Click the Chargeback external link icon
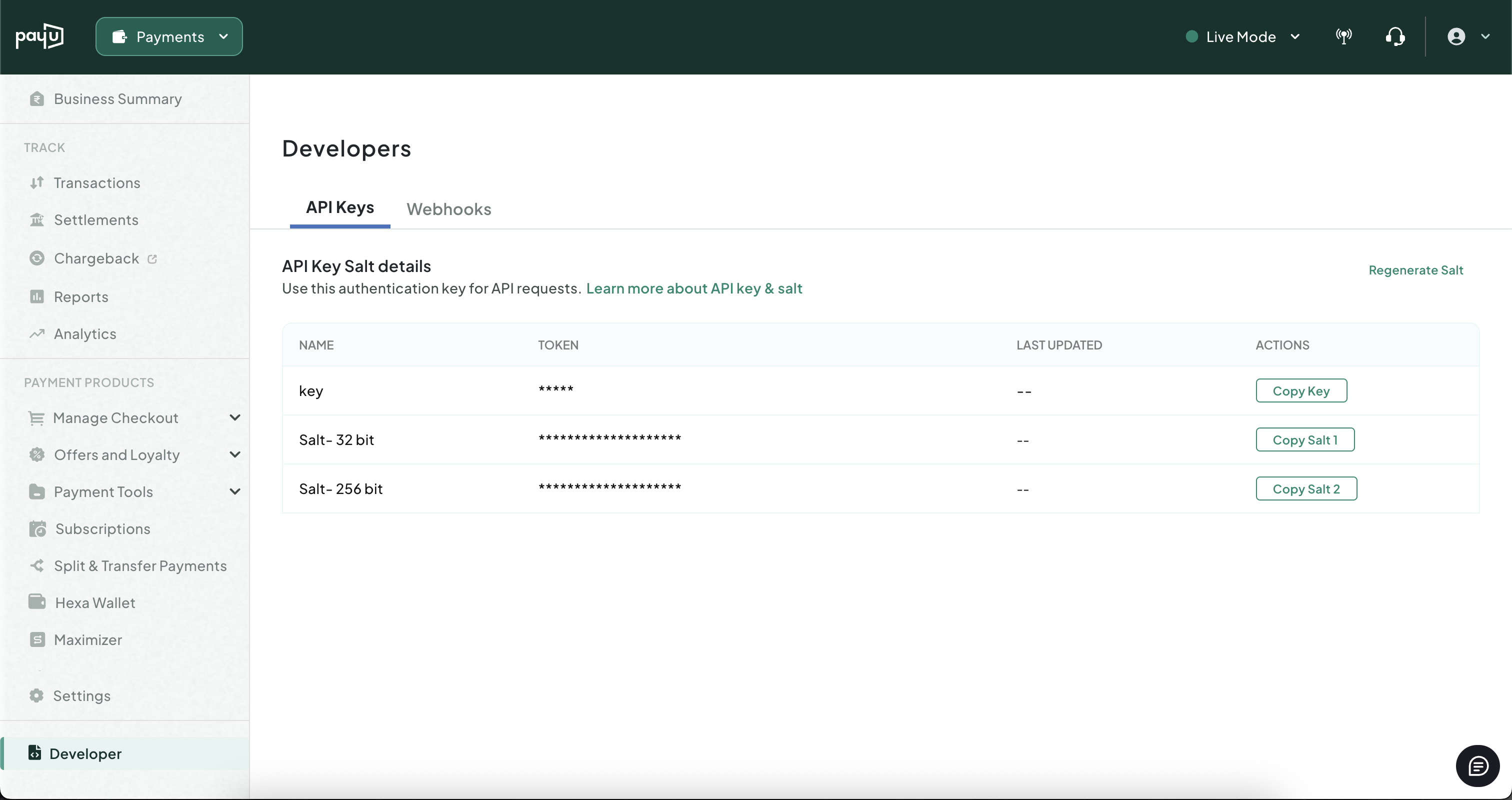The image size is (1512, 800). tap(152, 259)
